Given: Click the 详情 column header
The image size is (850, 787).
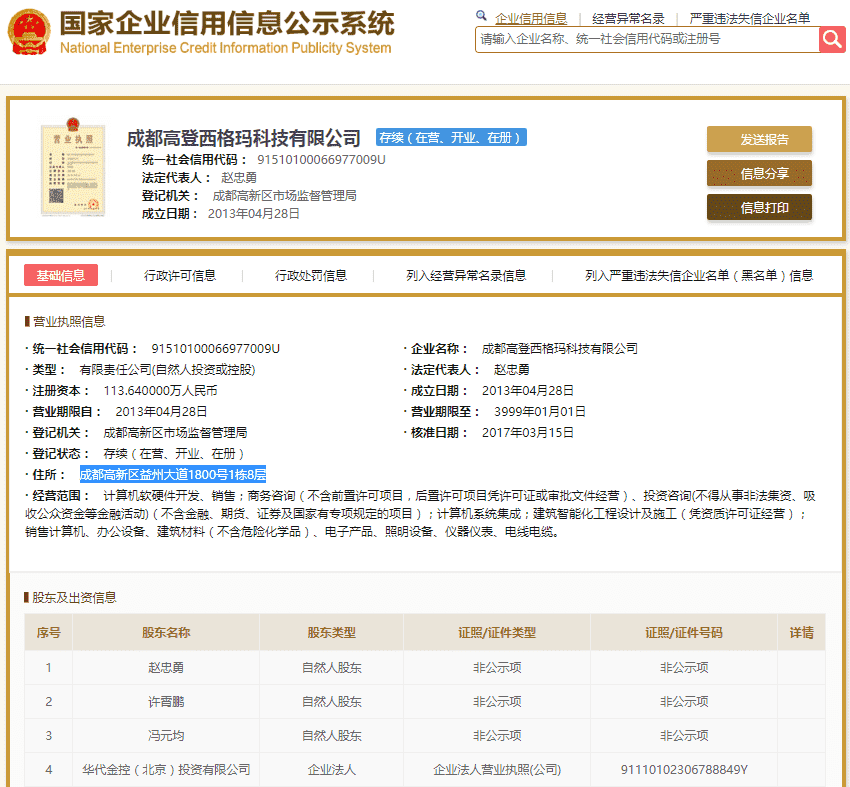Looking at the screenshot, I should click(801, 633).
